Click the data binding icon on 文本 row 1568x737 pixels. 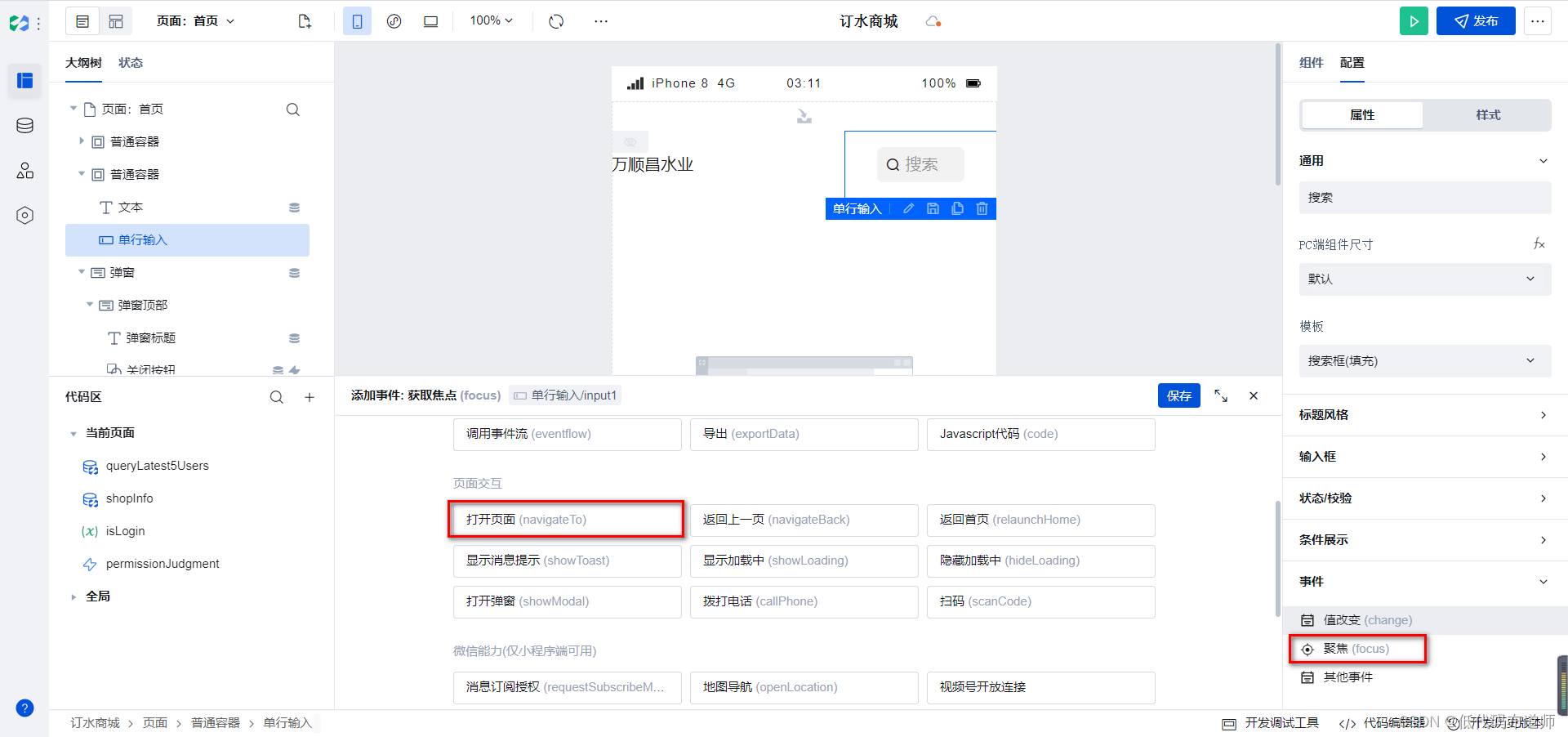[x=294, y=208]
